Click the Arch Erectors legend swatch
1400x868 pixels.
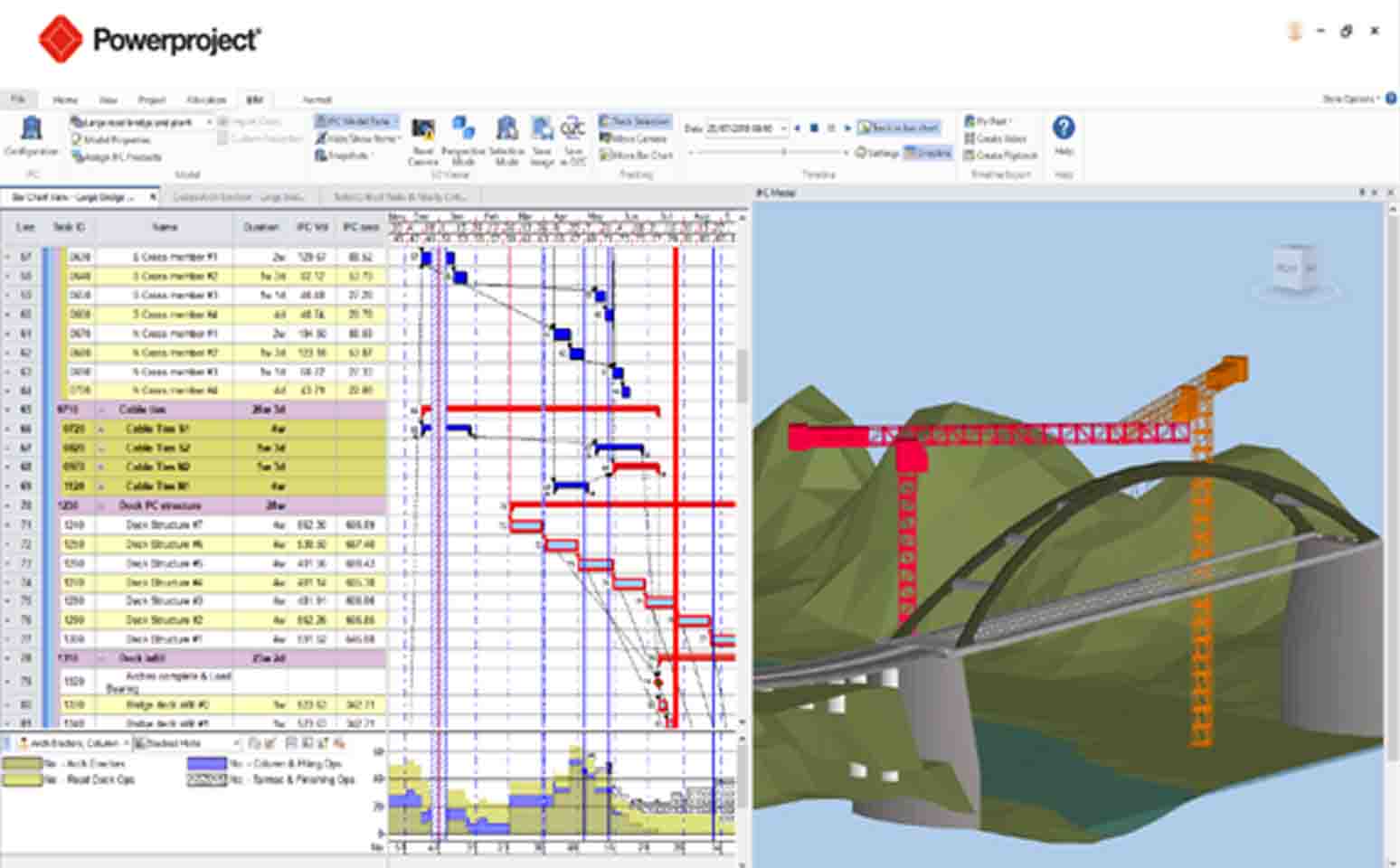(22, 764)
